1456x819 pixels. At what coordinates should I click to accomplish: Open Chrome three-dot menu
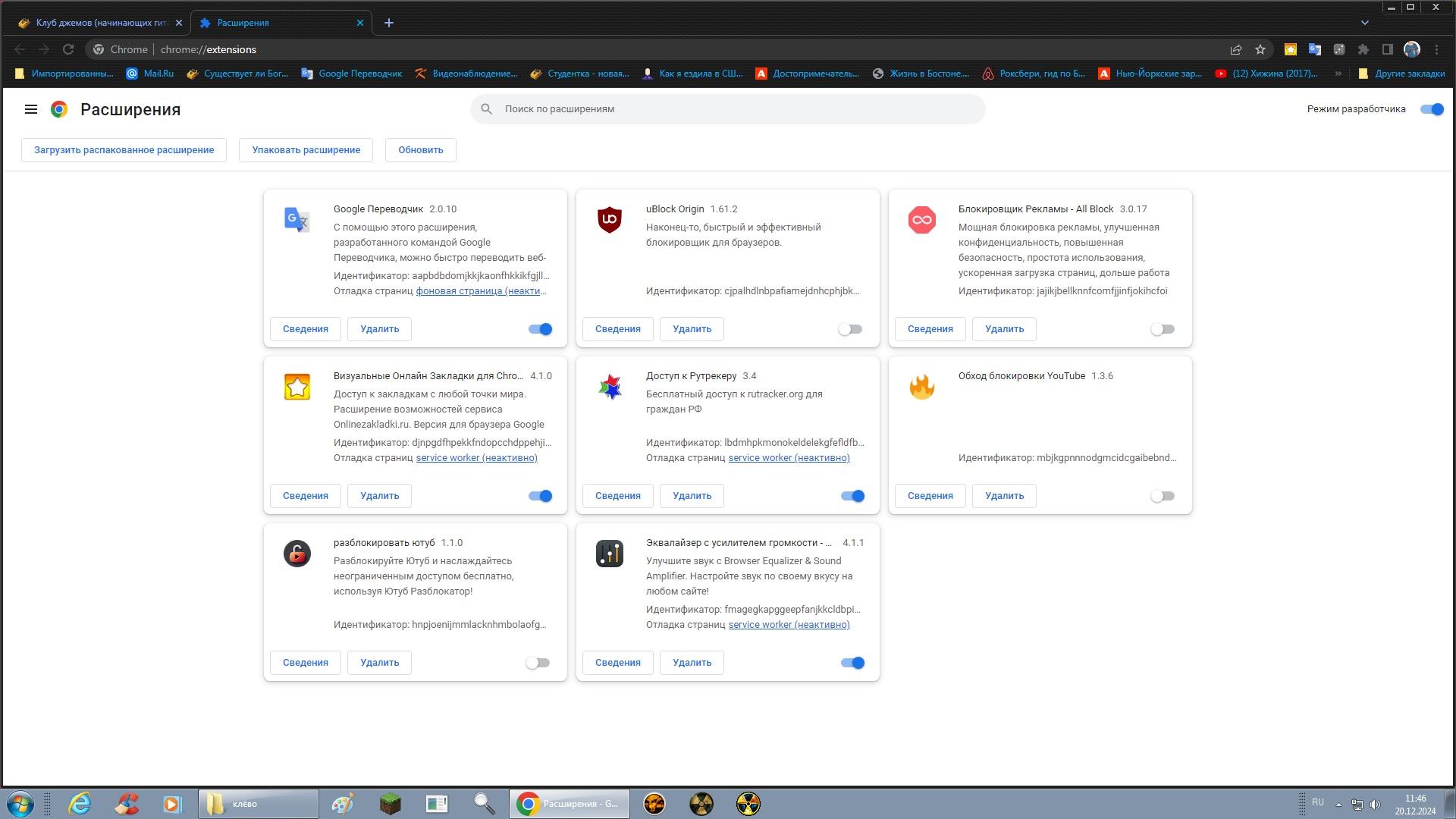point(1436,49)
